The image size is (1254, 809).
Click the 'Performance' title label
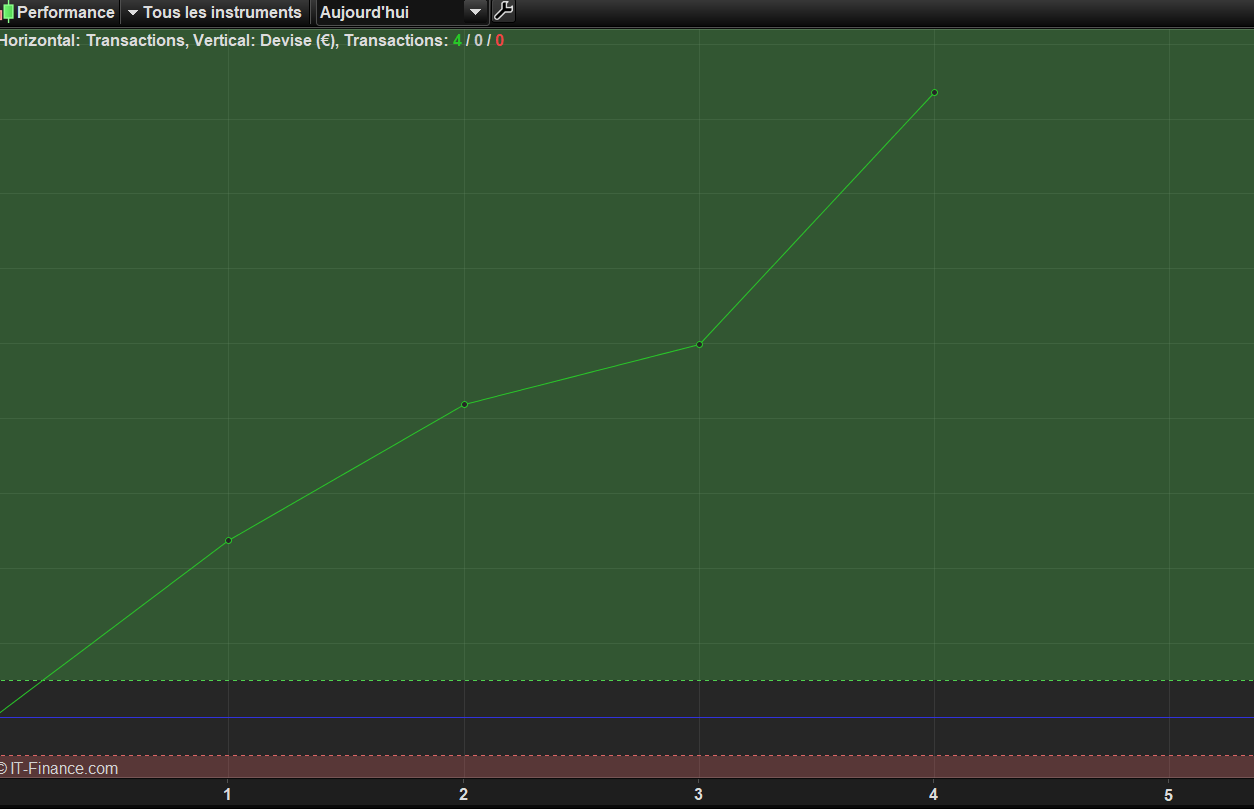[x=66, y=13]
